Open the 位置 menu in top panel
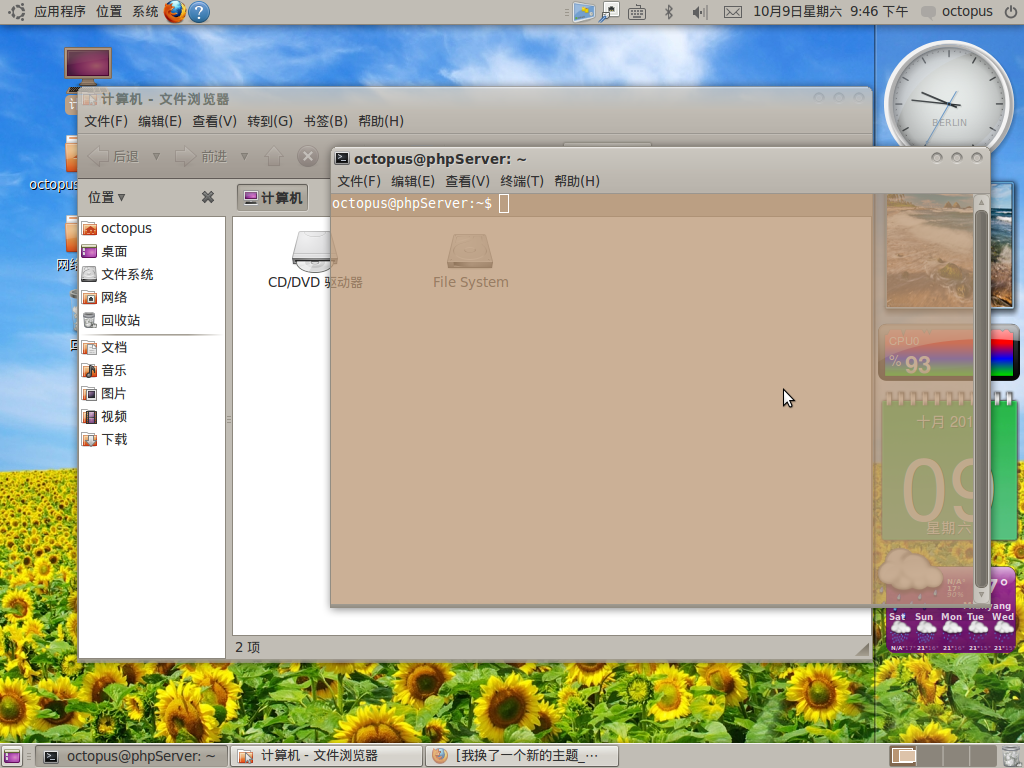 [108, 12]
